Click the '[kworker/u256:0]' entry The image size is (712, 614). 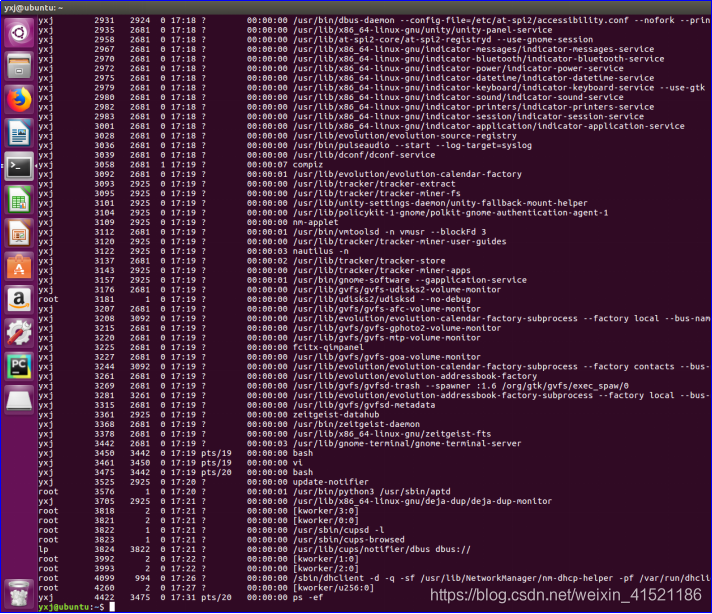[333, 588]
